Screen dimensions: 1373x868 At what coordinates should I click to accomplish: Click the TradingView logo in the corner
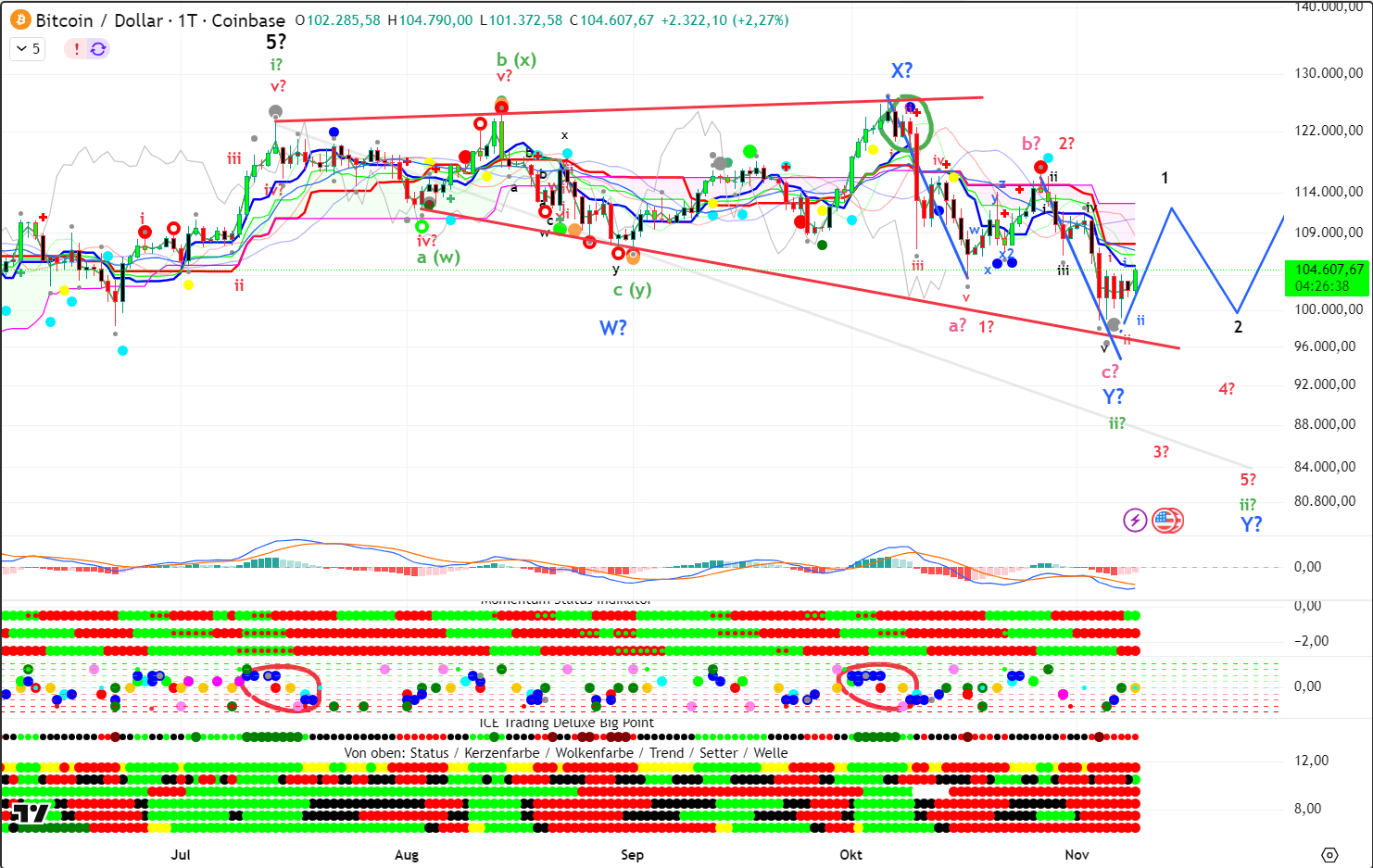tap(28, 813)
